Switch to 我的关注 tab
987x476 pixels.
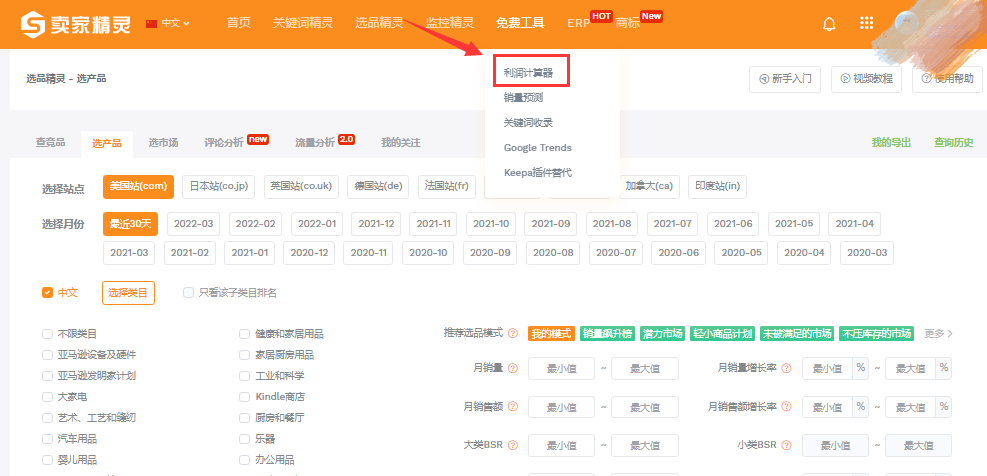click(400, 143)
